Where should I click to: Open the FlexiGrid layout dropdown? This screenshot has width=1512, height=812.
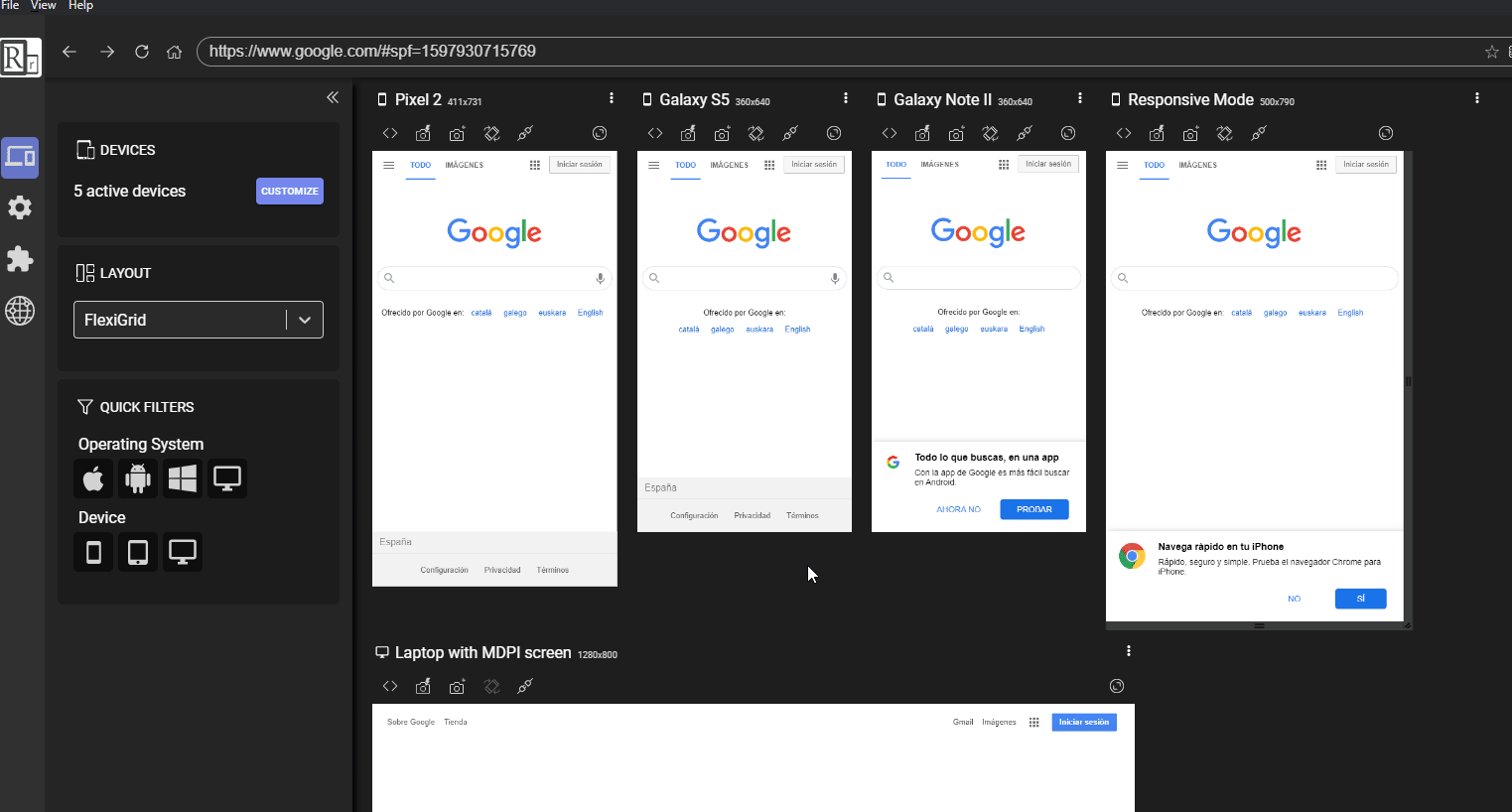click(199, 320)
